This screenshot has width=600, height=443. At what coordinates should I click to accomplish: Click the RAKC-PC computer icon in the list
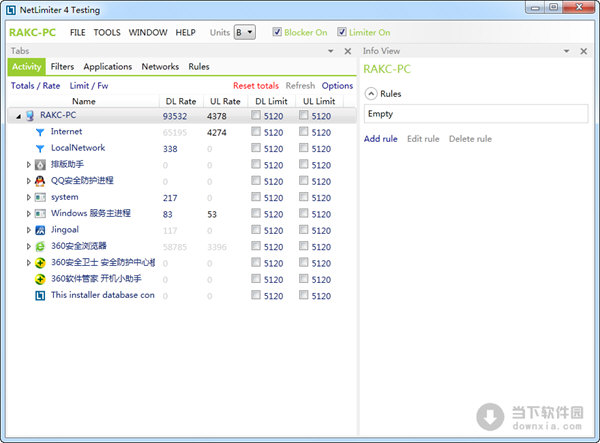coord(30,116)
